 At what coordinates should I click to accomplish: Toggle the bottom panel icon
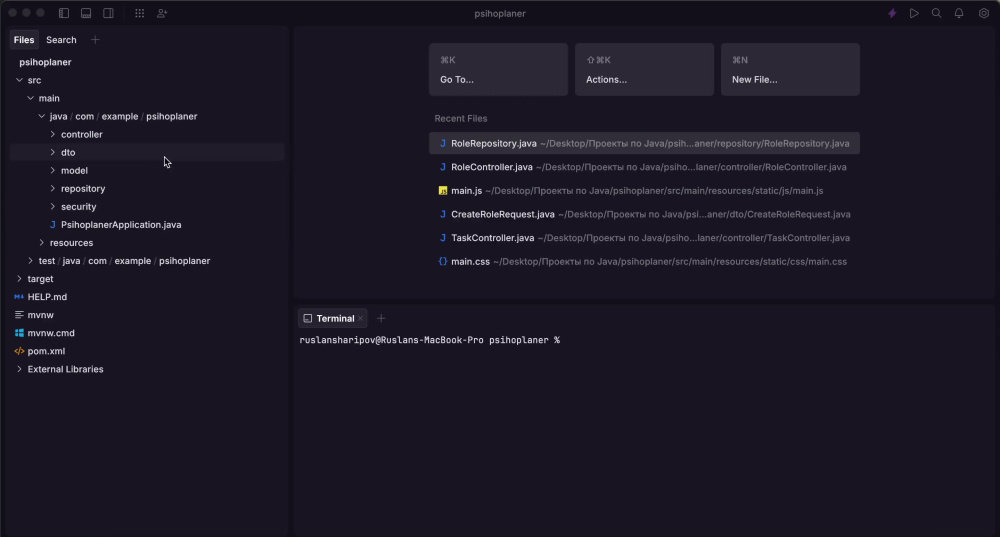pyautogui.click(x=86, y=13)
